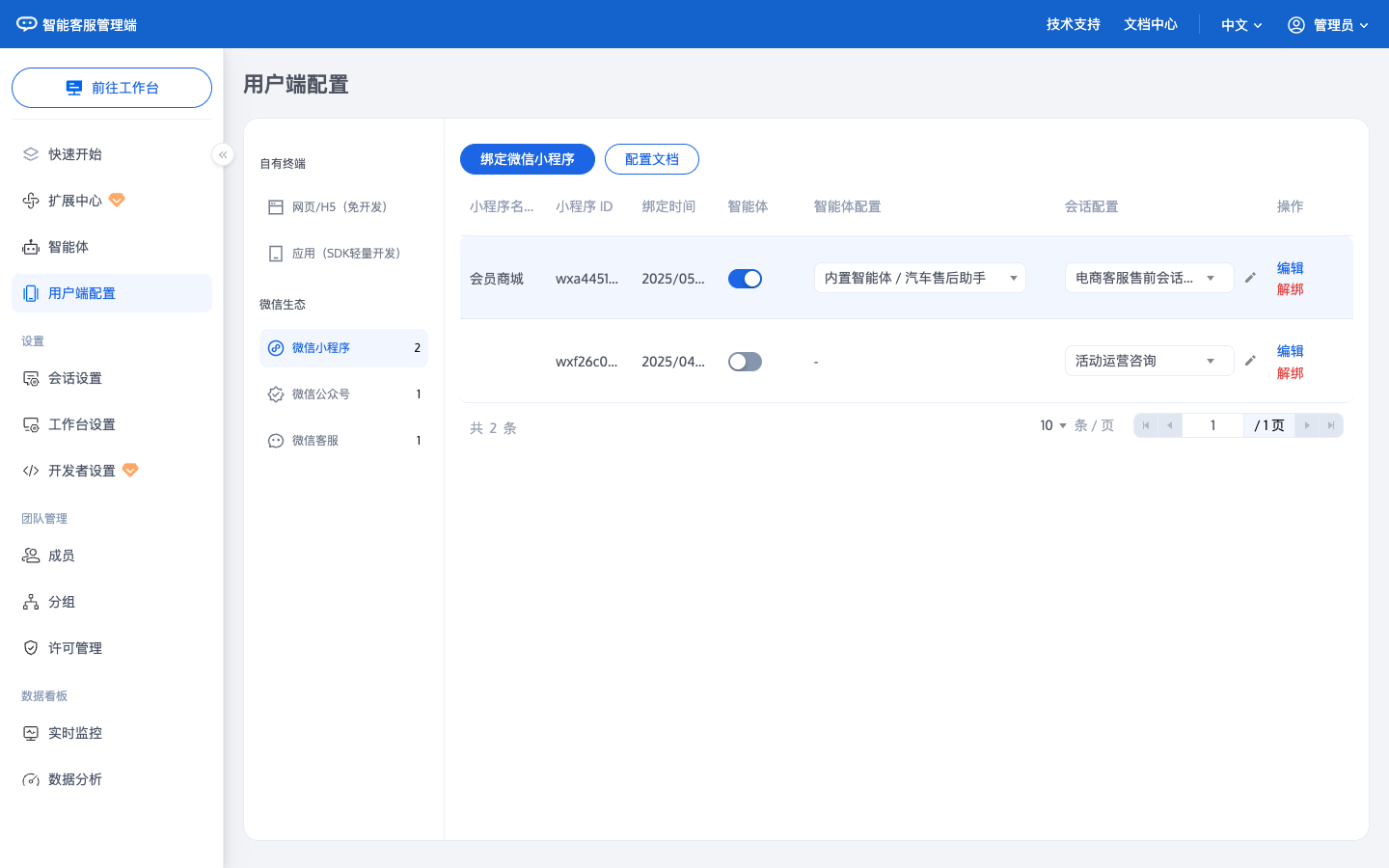The height and width of the screenshot is (868, 1389).
Task: Expand the 管理员 account menu
Action: [1329, 25]
